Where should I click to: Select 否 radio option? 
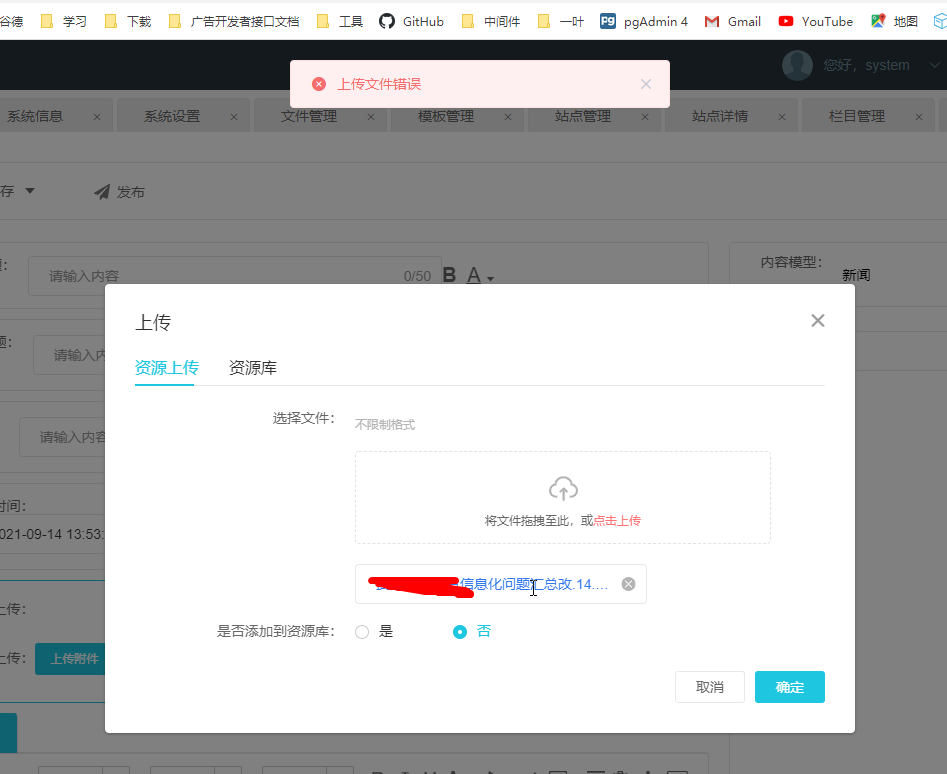460,632
